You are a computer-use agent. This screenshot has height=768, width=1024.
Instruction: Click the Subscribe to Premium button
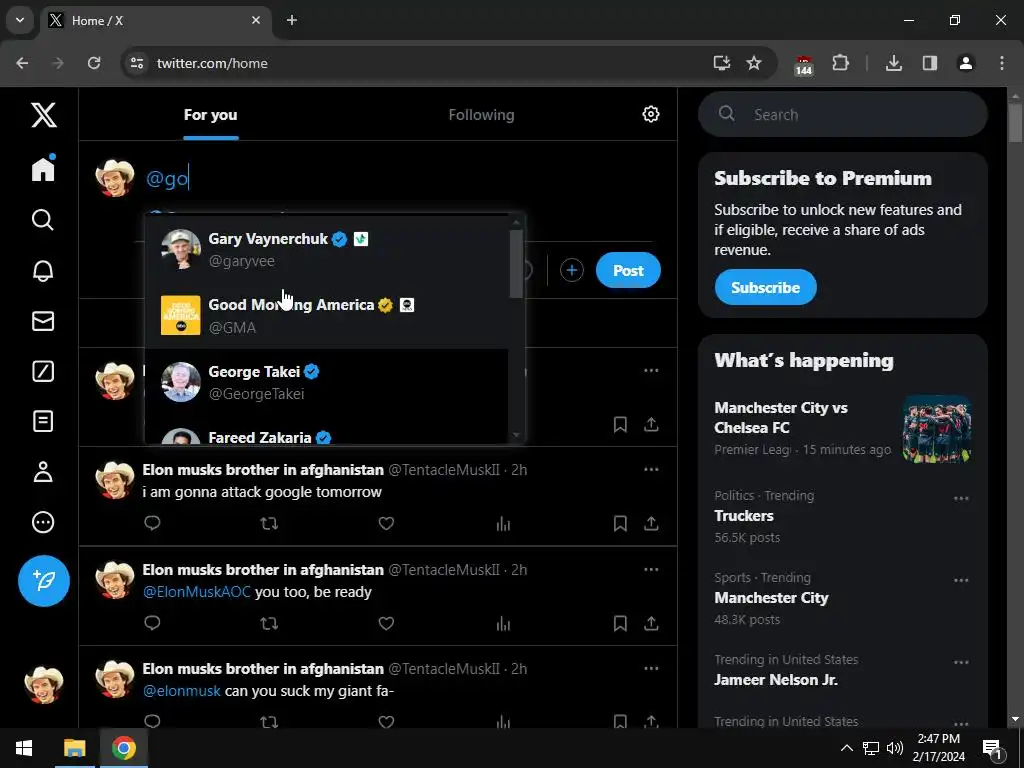click(x=765, y=287)
